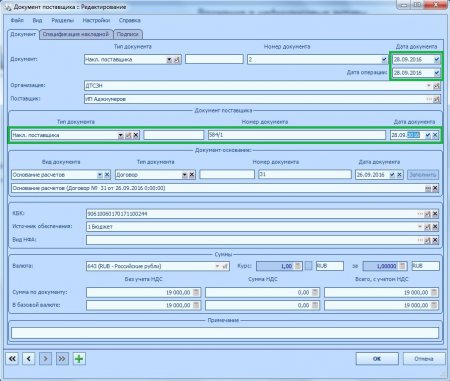The image size is (450, 381).
Task: Open calculator for Сумма по документу без НДС
Action: pyautogui.click(x=196, y=292)
